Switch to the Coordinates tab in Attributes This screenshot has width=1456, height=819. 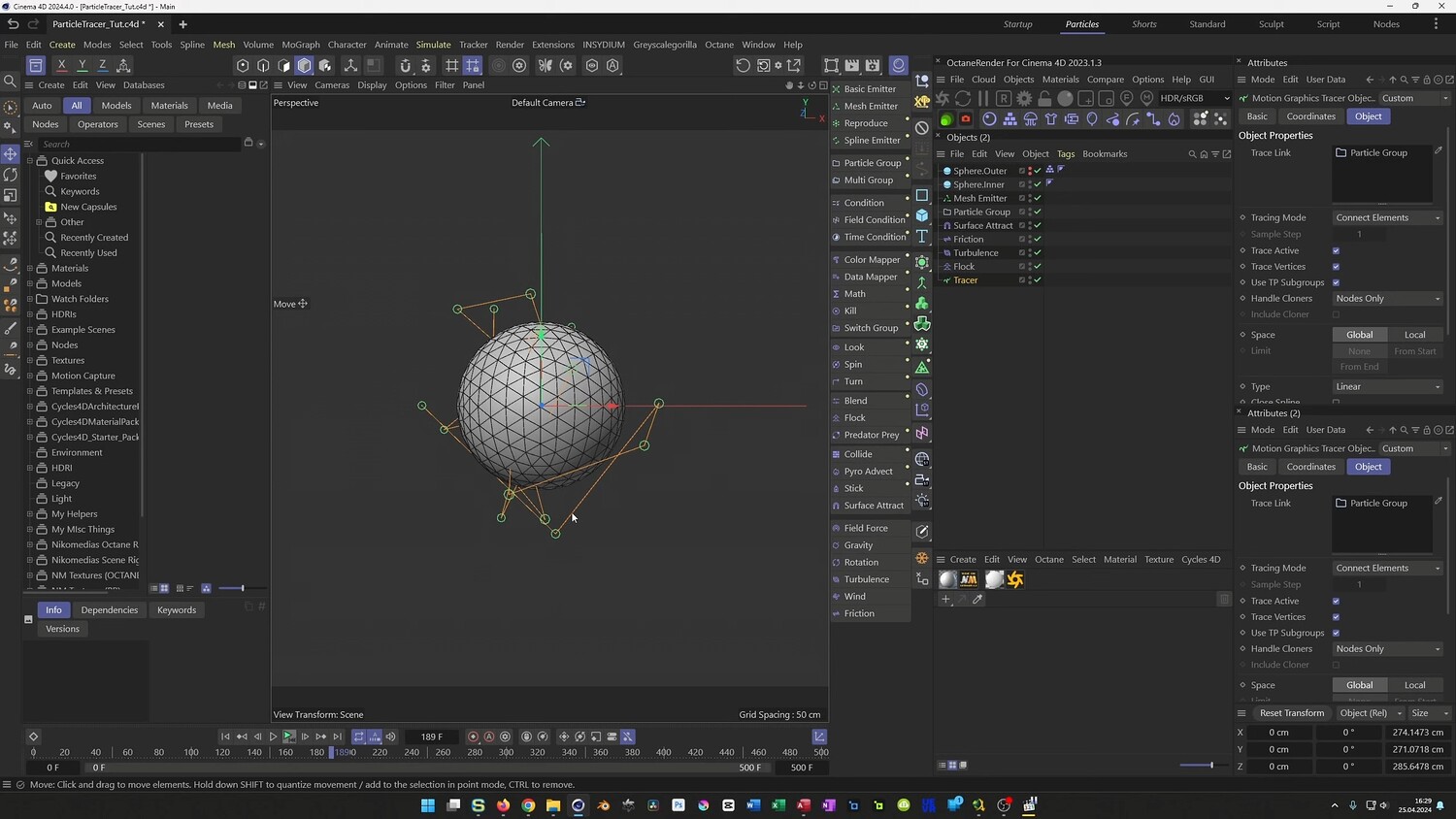click(1310, 116)
